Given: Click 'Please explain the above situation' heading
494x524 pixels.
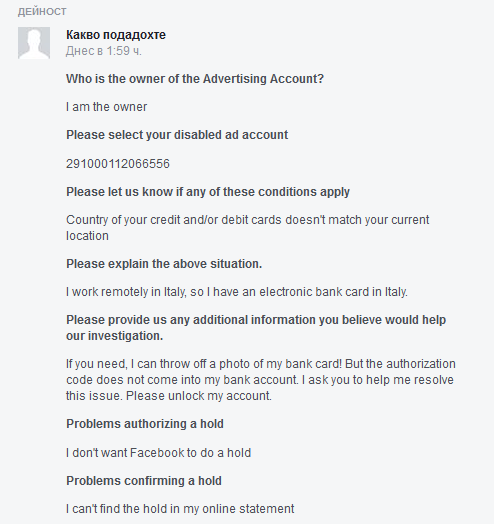Looking at the screenshot, I should point(164,264).
